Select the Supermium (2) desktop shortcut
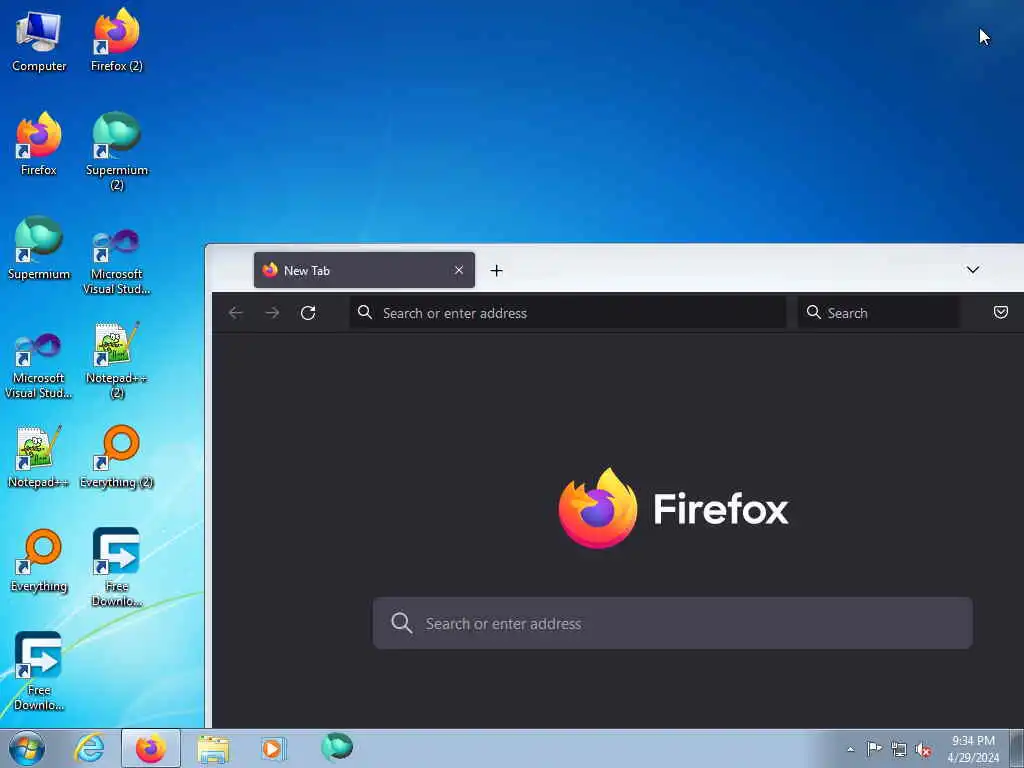The width and height of the screenshot is (1024, 768). (x=116, y=152)
